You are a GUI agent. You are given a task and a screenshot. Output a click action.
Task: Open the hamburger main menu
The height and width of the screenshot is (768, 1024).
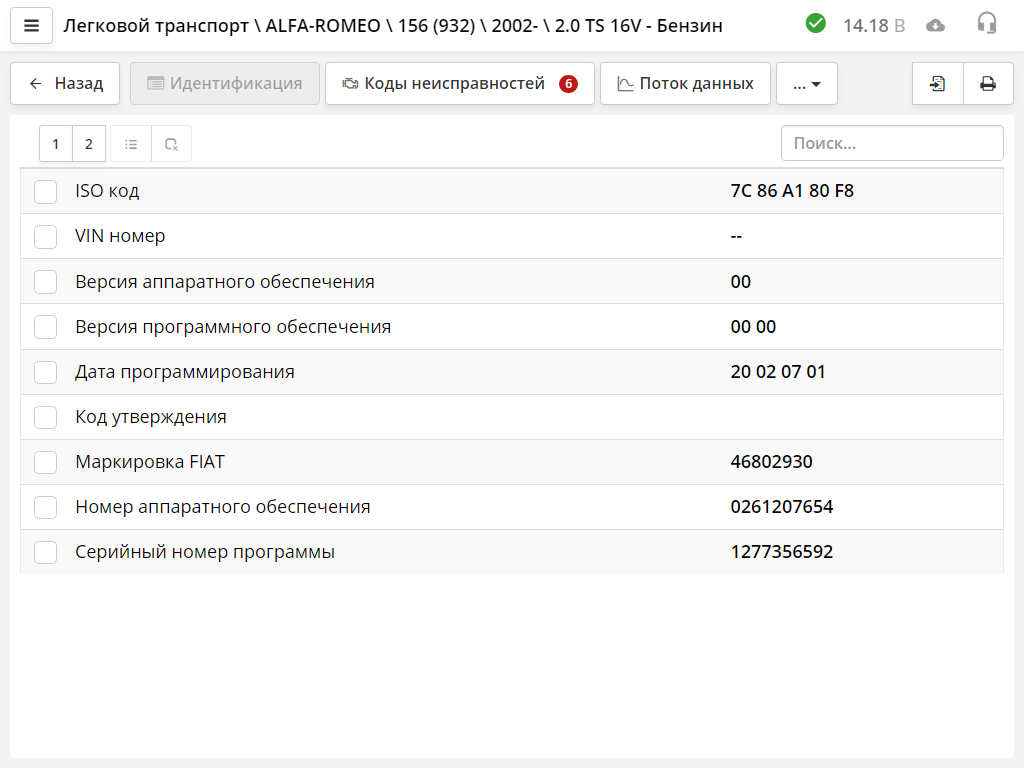(31, 26)
